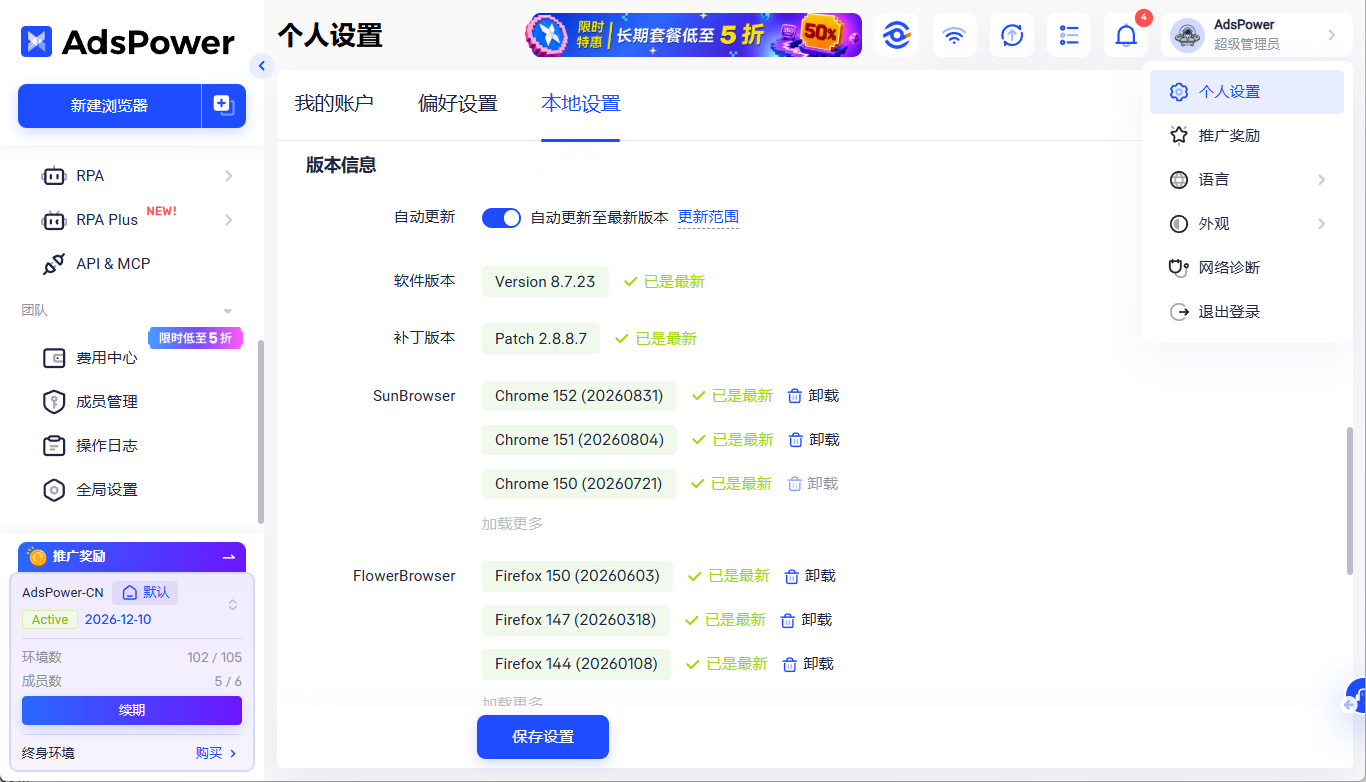Click the 成员管理 shield icon
The width and height of the screenshot is (1366, 782).
pos(54,402)
